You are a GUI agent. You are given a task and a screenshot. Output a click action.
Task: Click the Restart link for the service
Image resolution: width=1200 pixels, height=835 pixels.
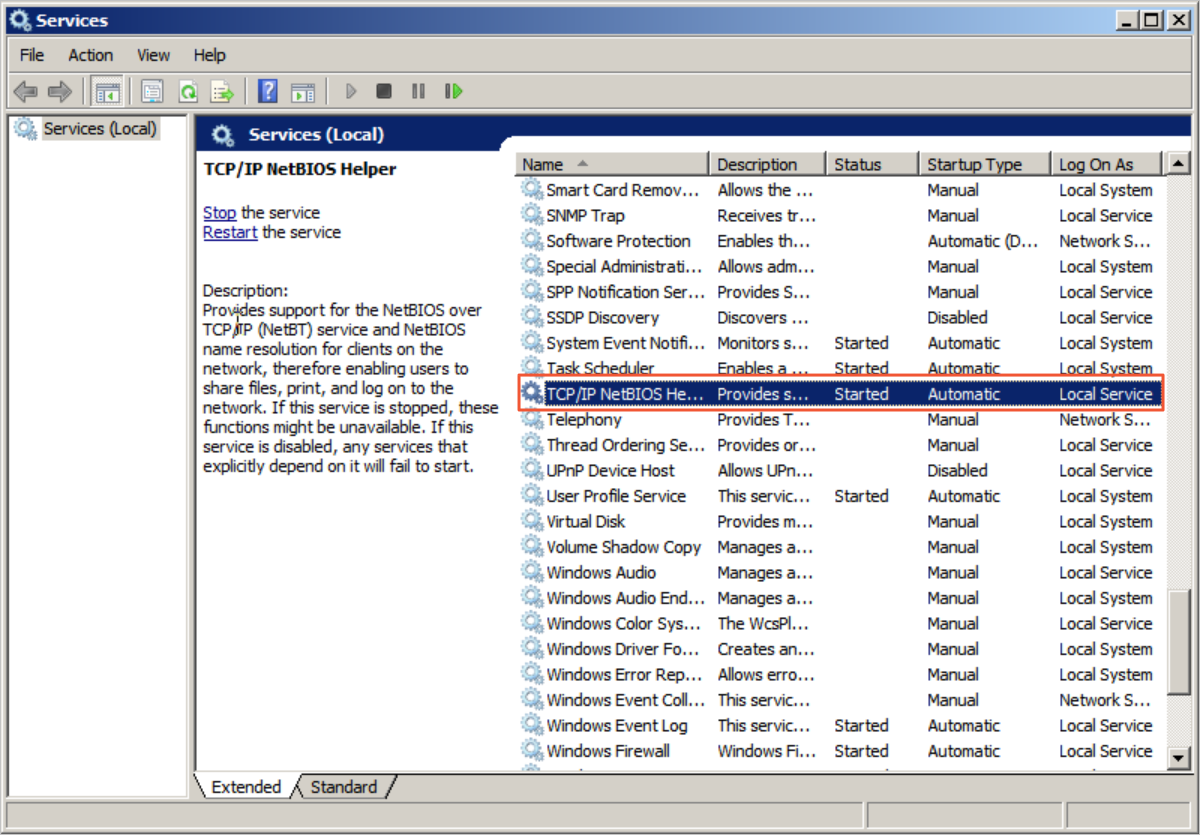click(229, 232)
